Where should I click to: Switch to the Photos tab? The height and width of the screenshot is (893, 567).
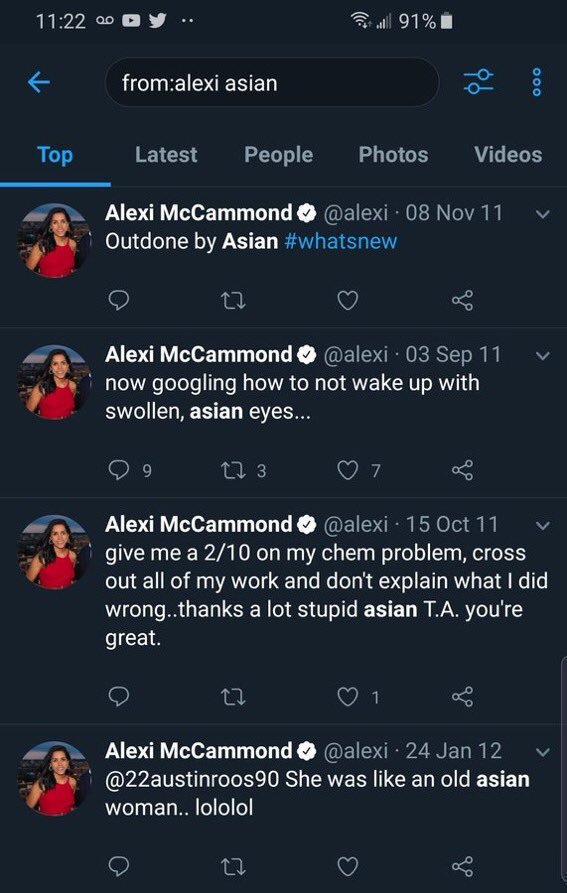coord(393,155)
